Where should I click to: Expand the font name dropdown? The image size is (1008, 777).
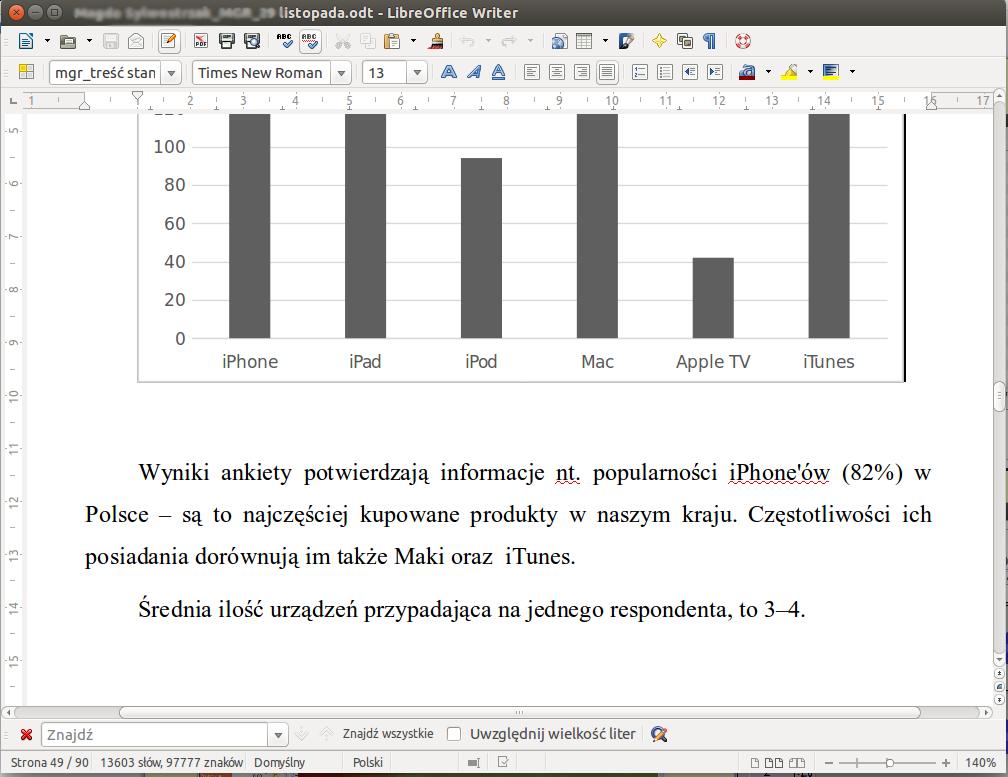(341, 73)
